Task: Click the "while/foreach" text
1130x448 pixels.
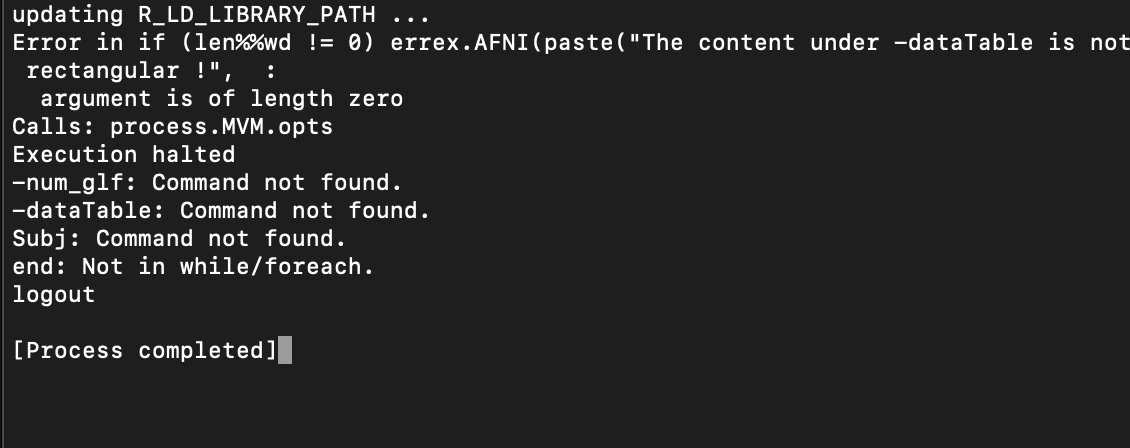Action: (271, 267)
